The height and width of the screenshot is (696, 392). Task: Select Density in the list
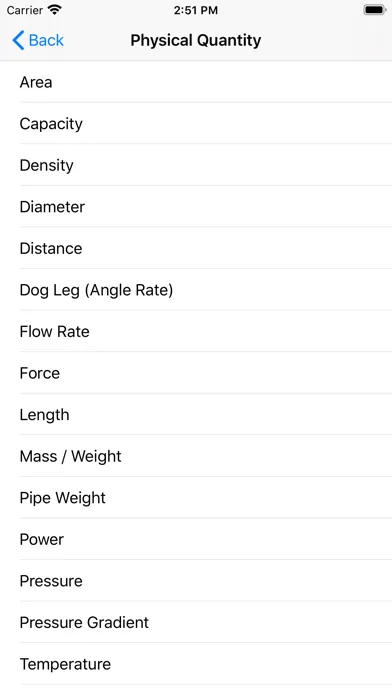(196, 165)
